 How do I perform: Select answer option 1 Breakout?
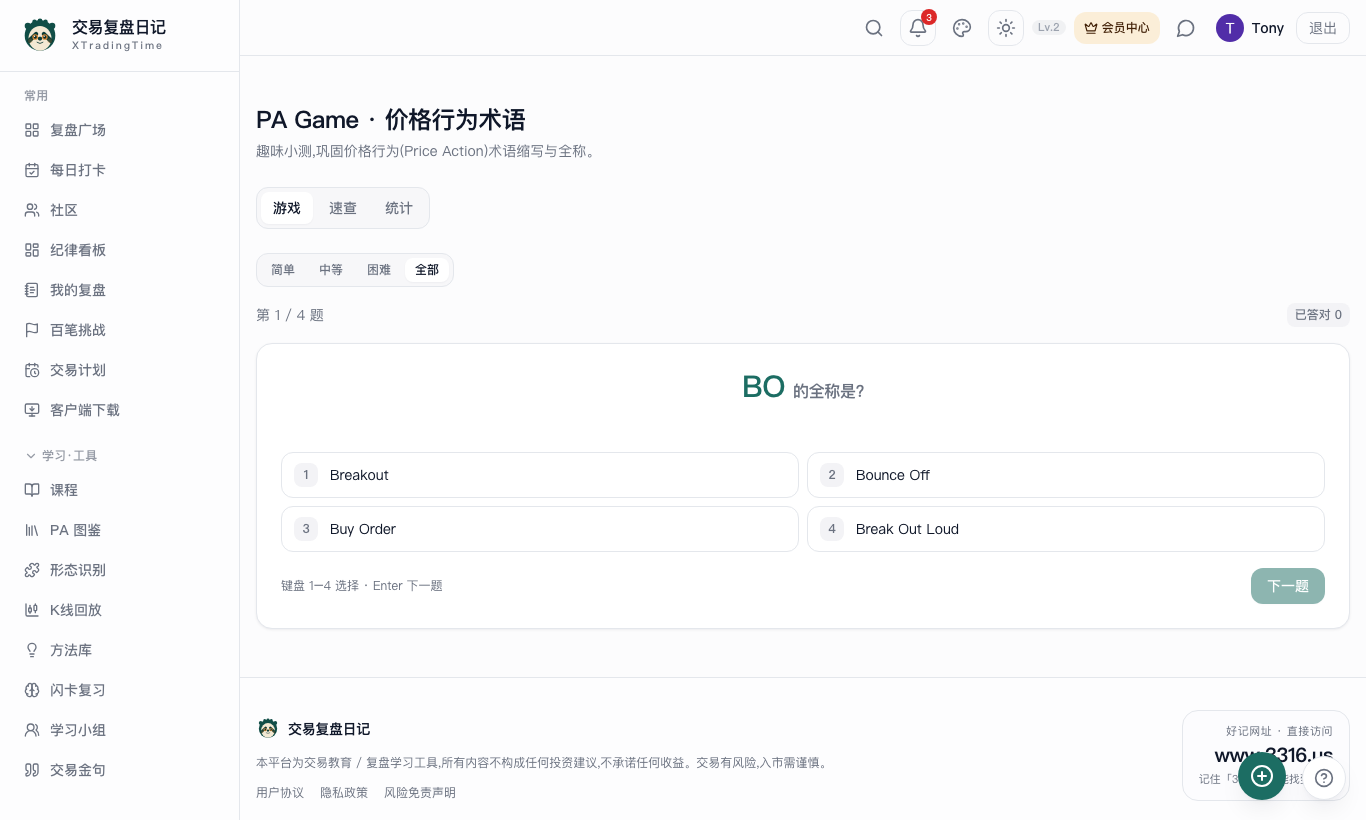[x=540, y=475]
